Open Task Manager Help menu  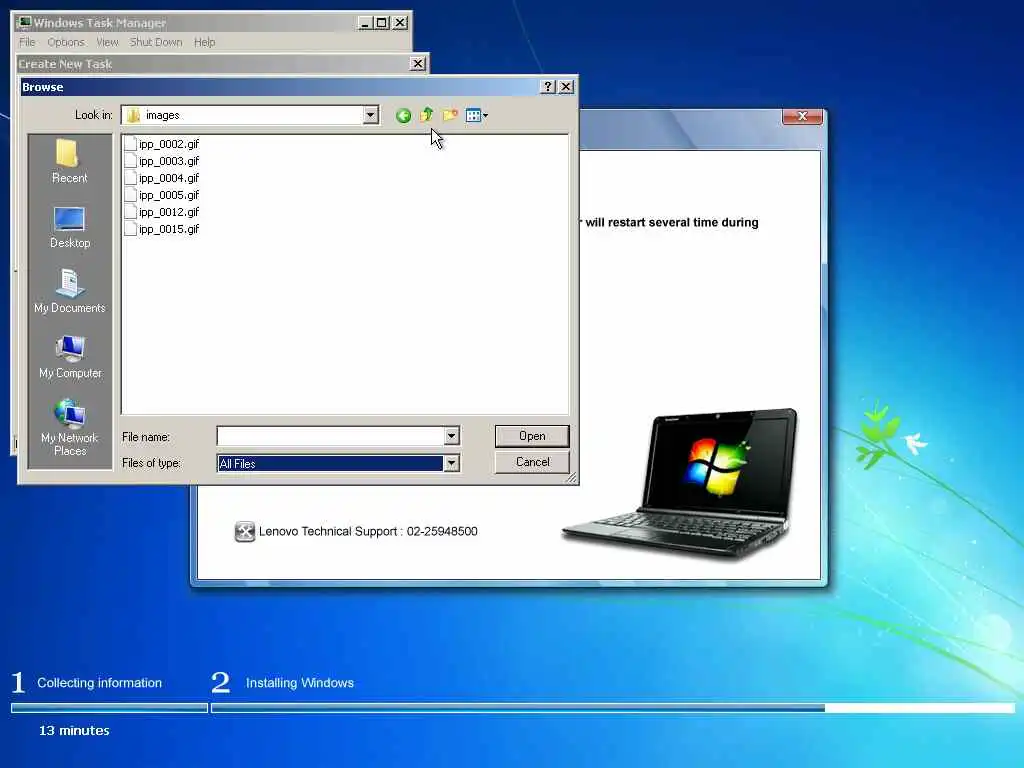click(204, 42)
